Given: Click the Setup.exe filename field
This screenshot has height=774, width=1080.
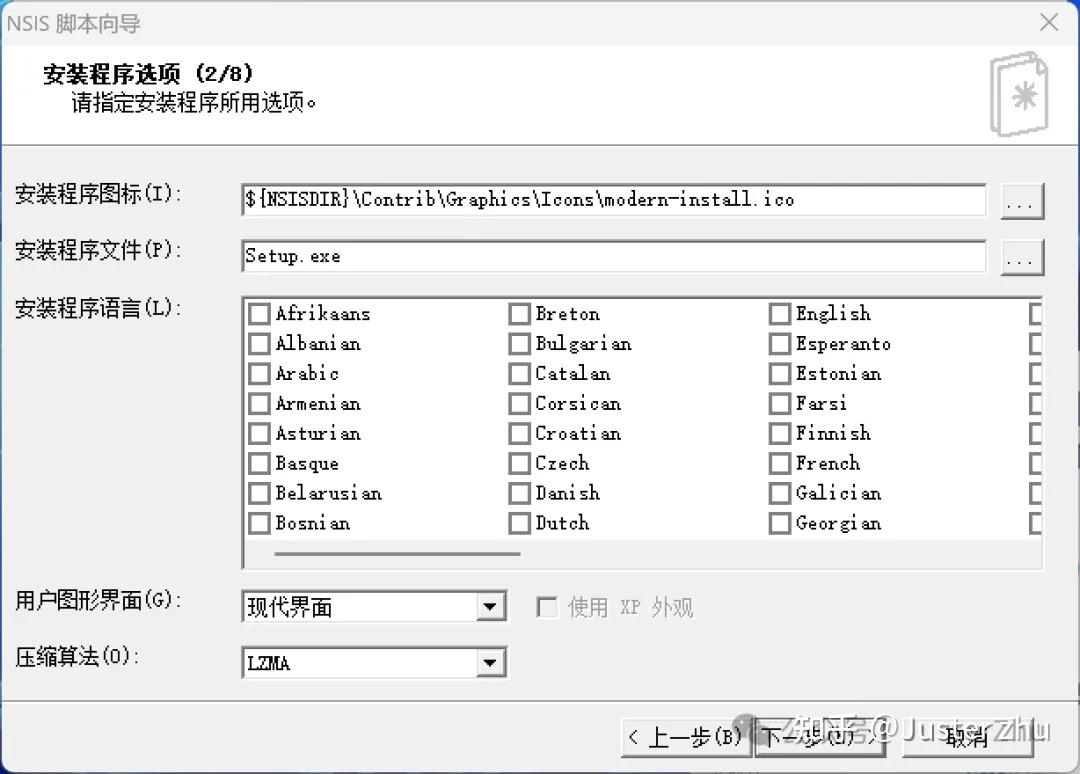Looking at the screenshot, I should (x=613, y=257).
